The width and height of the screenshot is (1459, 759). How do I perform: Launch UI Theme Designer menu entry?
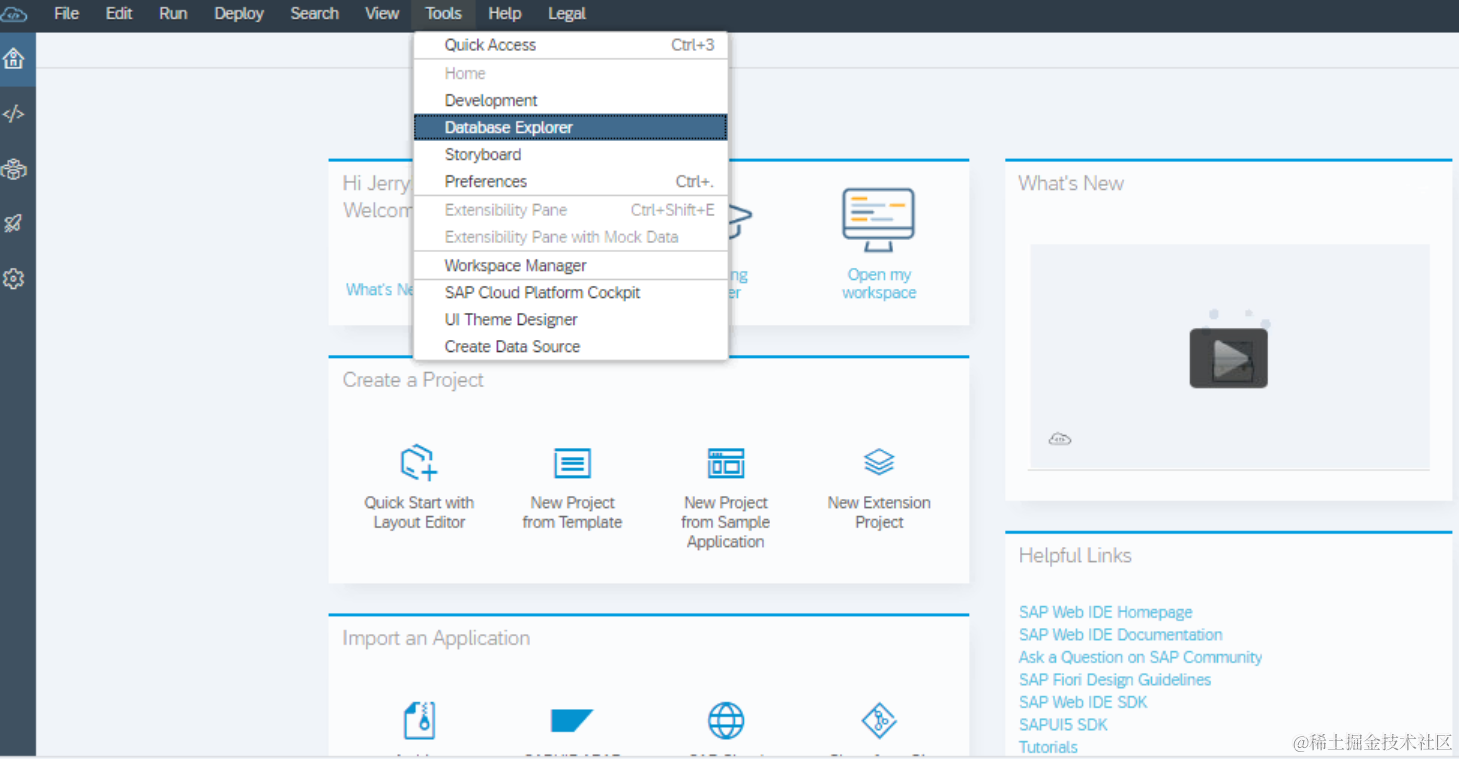570,319
